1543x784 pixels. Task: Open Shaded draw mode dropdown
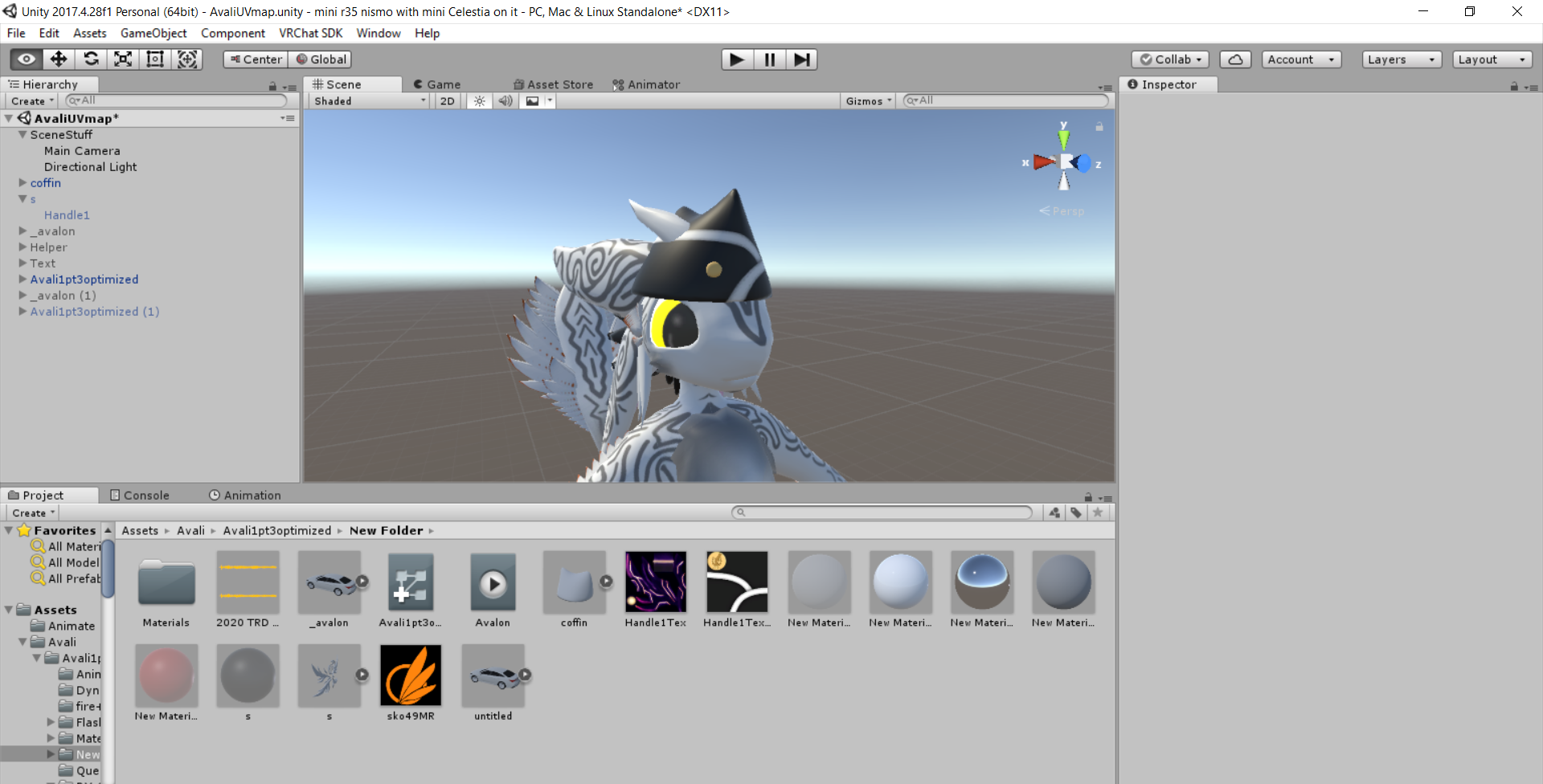(370, 101)
